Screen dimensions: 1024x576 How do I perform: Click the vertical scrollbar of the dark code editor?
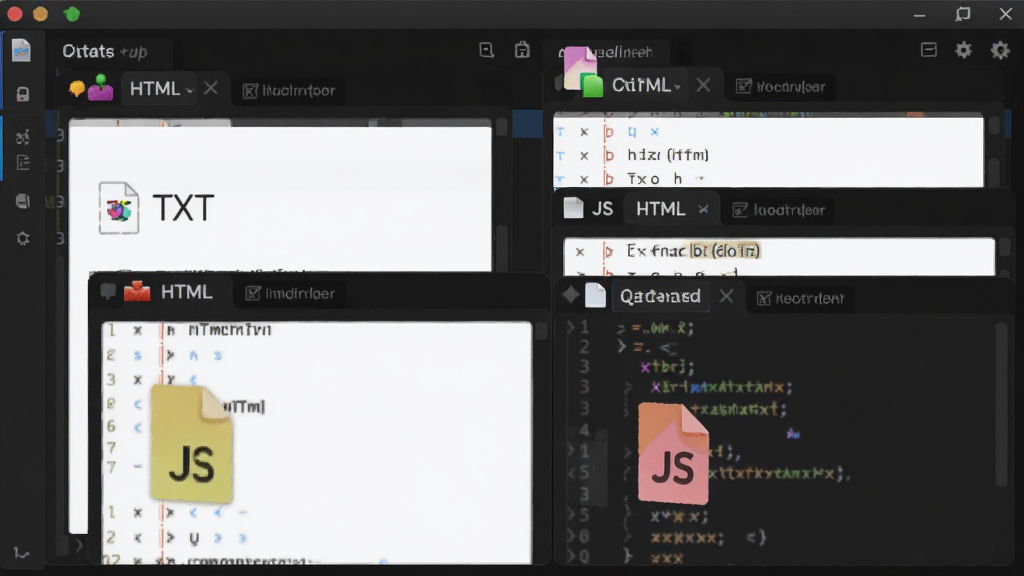pyautogui.click(x=1001, y=405)
